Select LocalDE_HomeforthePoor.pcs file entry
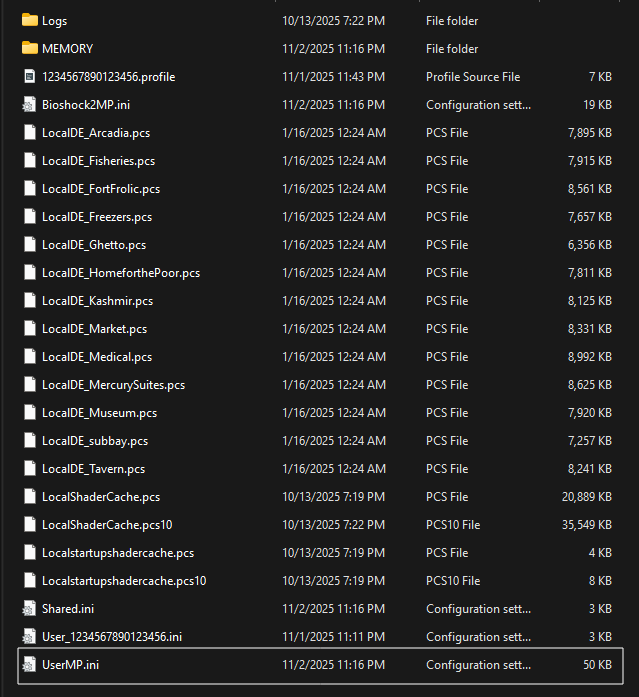Image resolution: width=639 pixels, height=697 pixels. point(120,272)
